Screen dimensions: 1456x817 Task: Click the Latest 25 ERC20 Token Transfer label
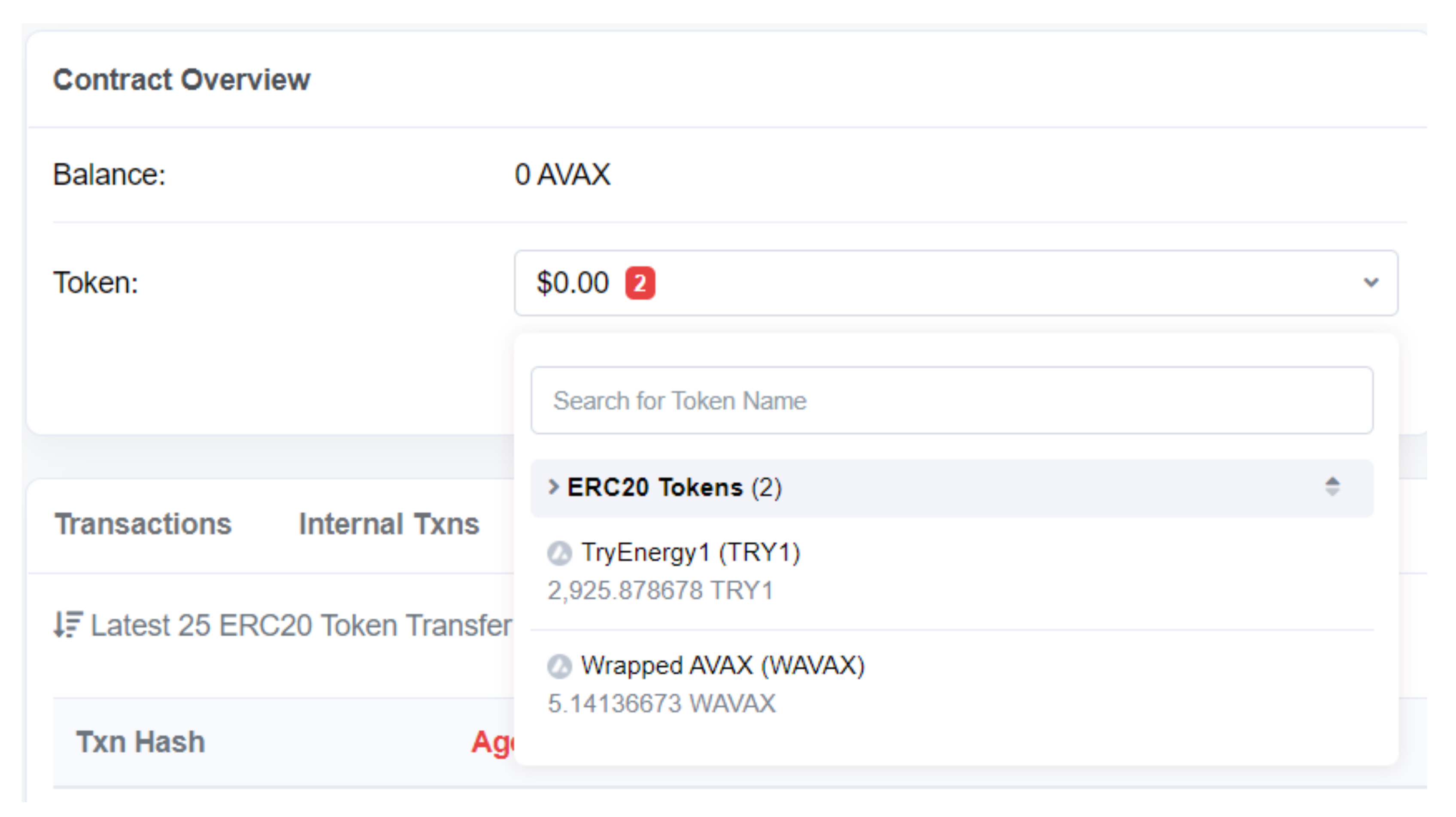point(301,626)
